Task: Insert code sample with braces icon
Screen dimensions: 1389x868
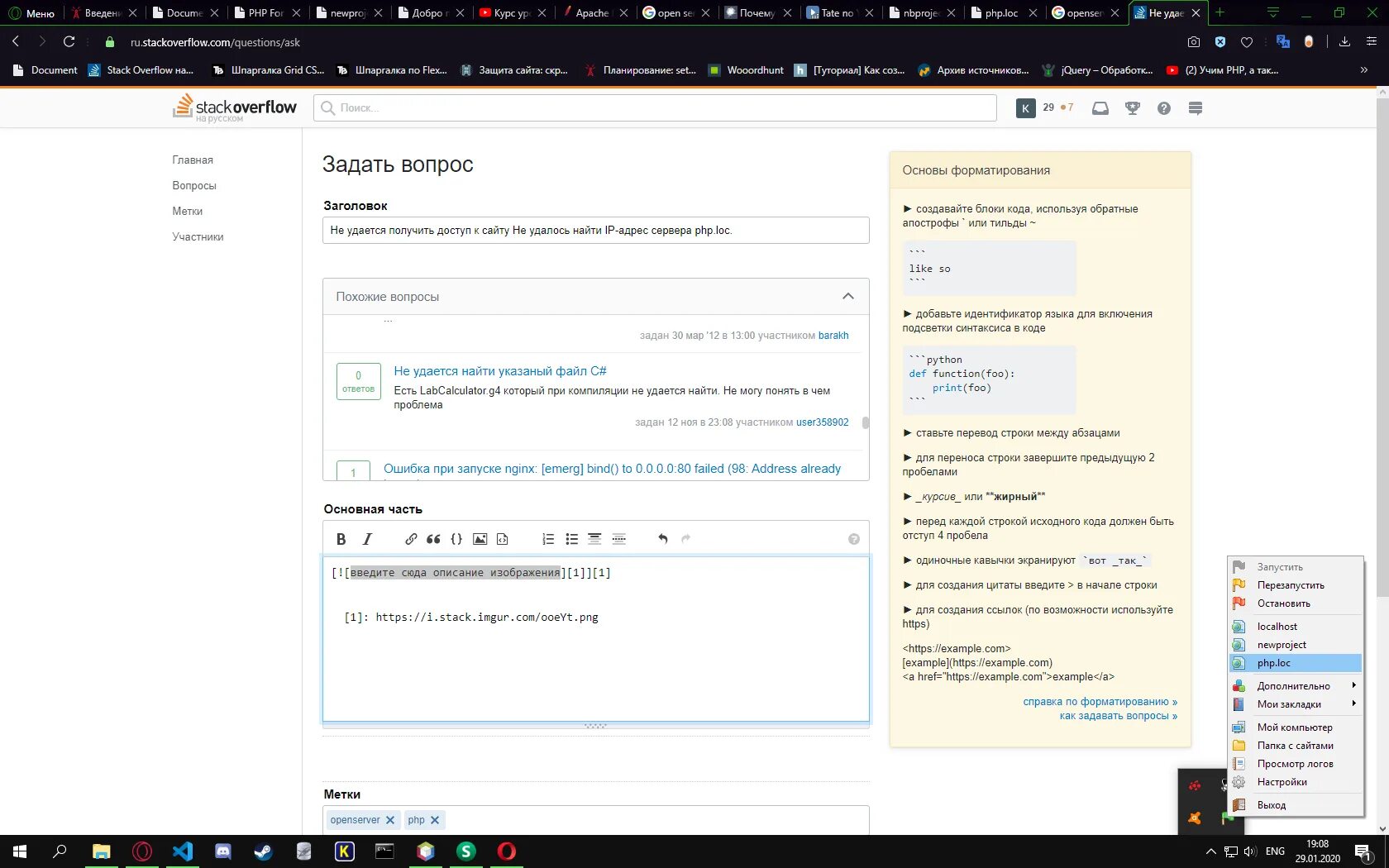Action: [x=456, y=539]
